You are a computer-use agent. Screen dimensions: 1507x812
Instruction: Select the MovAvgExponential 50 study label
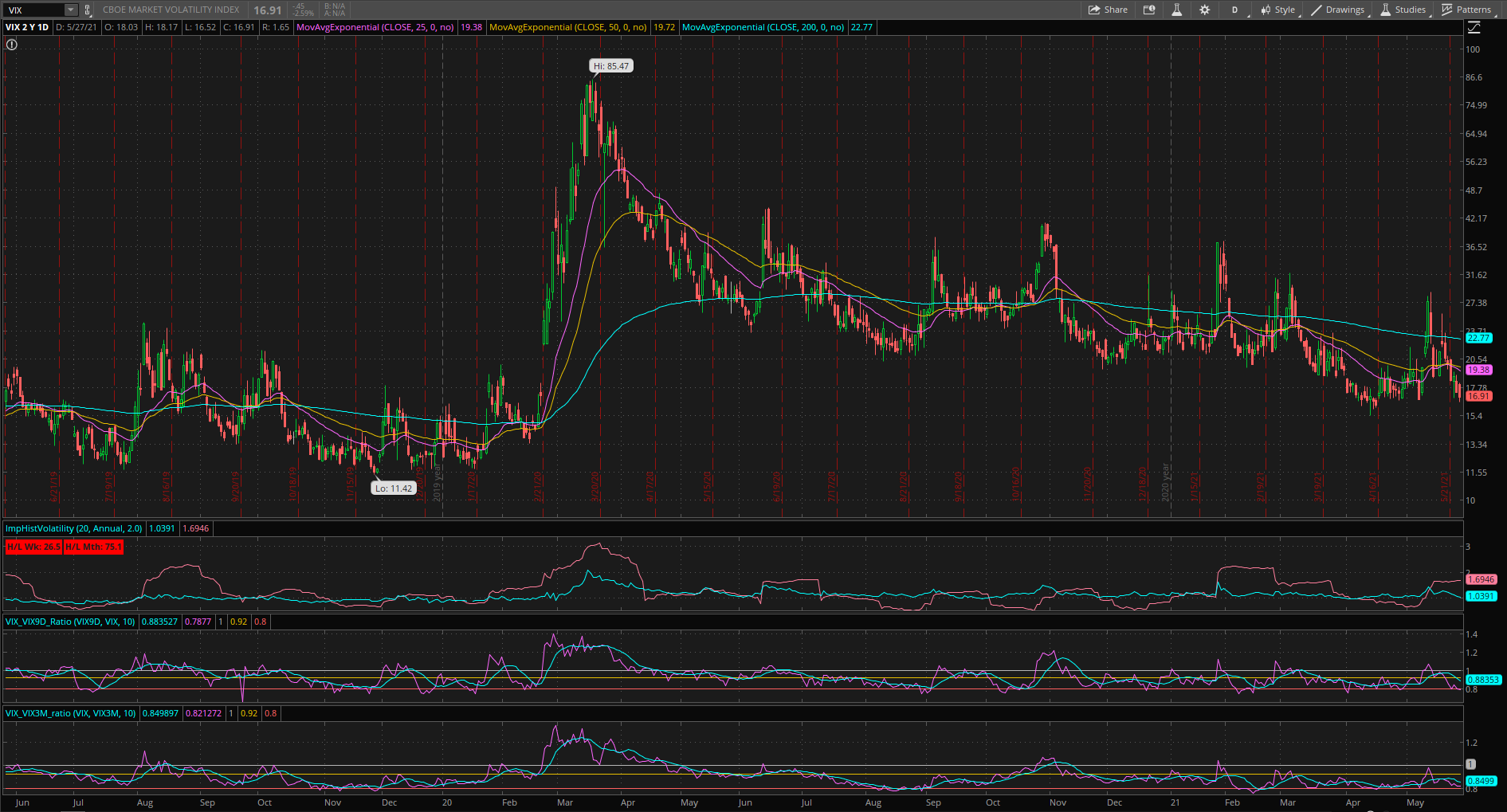pyautogui.click(x=567, y=27)
